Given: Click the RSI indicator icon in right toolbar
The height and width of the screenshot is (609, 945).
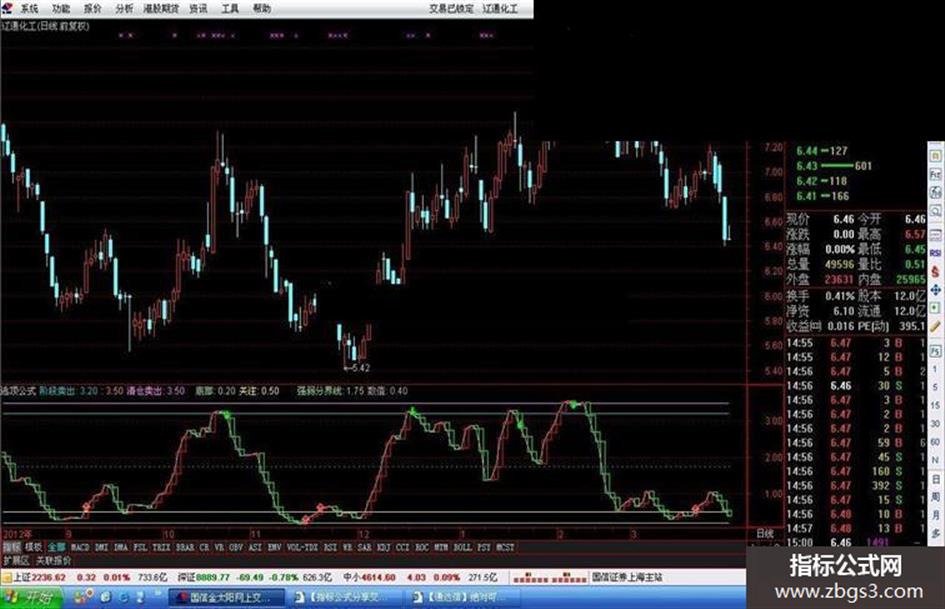Looking at the screenshot, I should pos(935,253).
